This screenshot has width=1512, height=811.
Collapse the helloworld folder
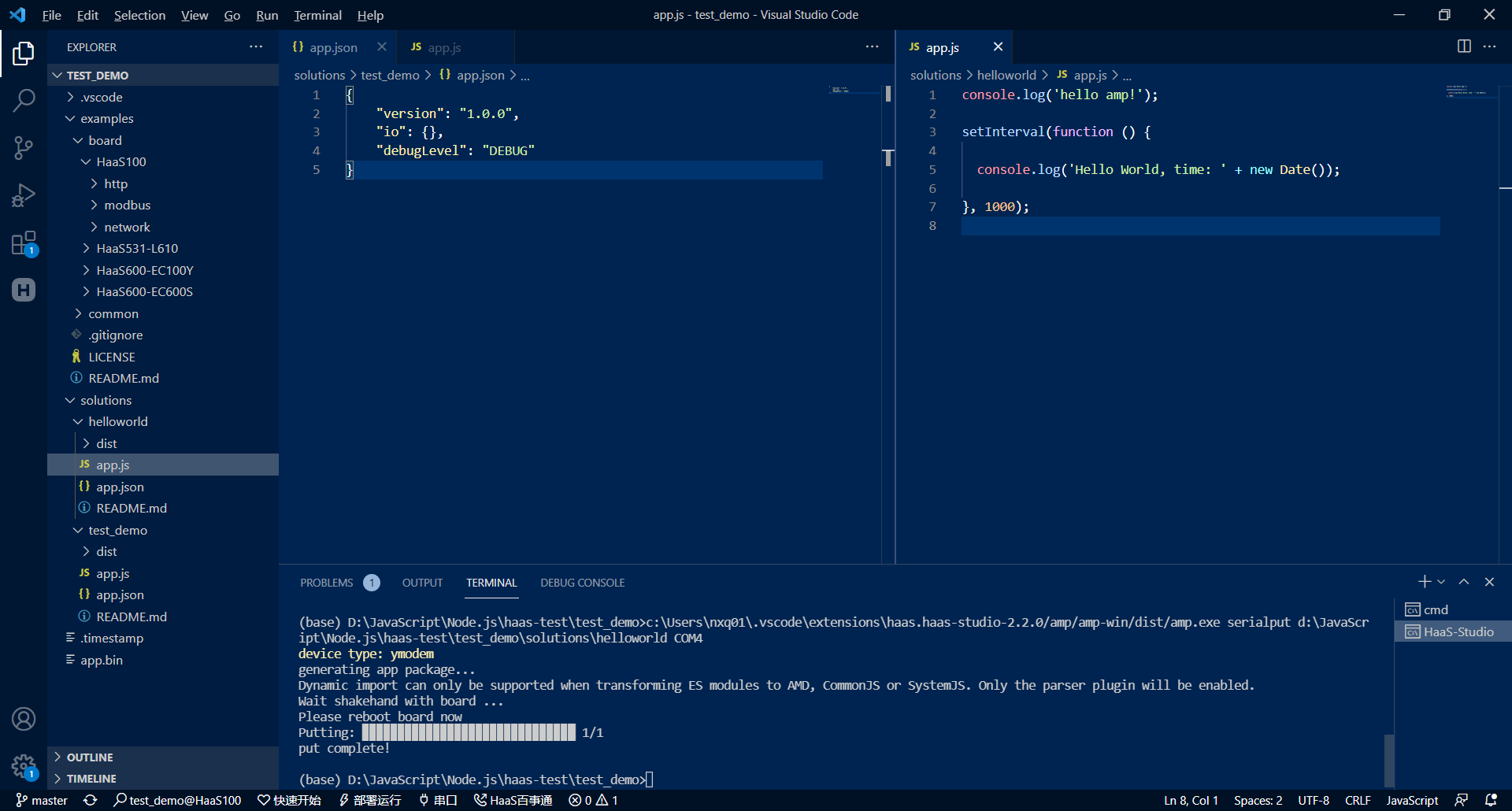point(163,421)
